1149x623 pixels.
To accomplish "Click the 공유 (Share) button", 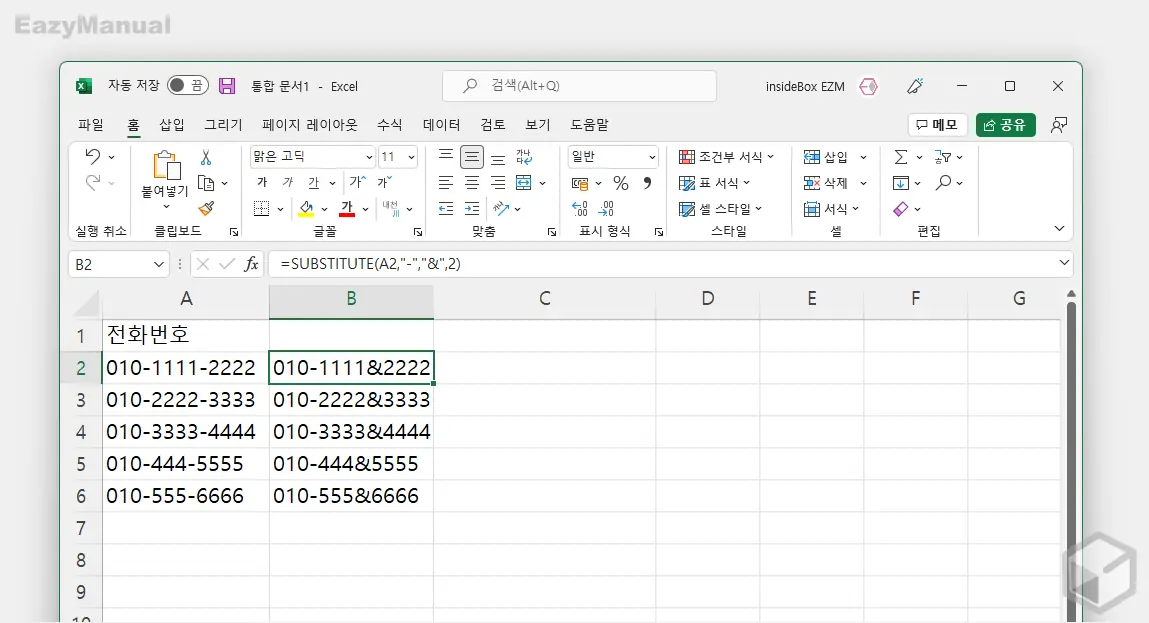I will pos(1005,124).
